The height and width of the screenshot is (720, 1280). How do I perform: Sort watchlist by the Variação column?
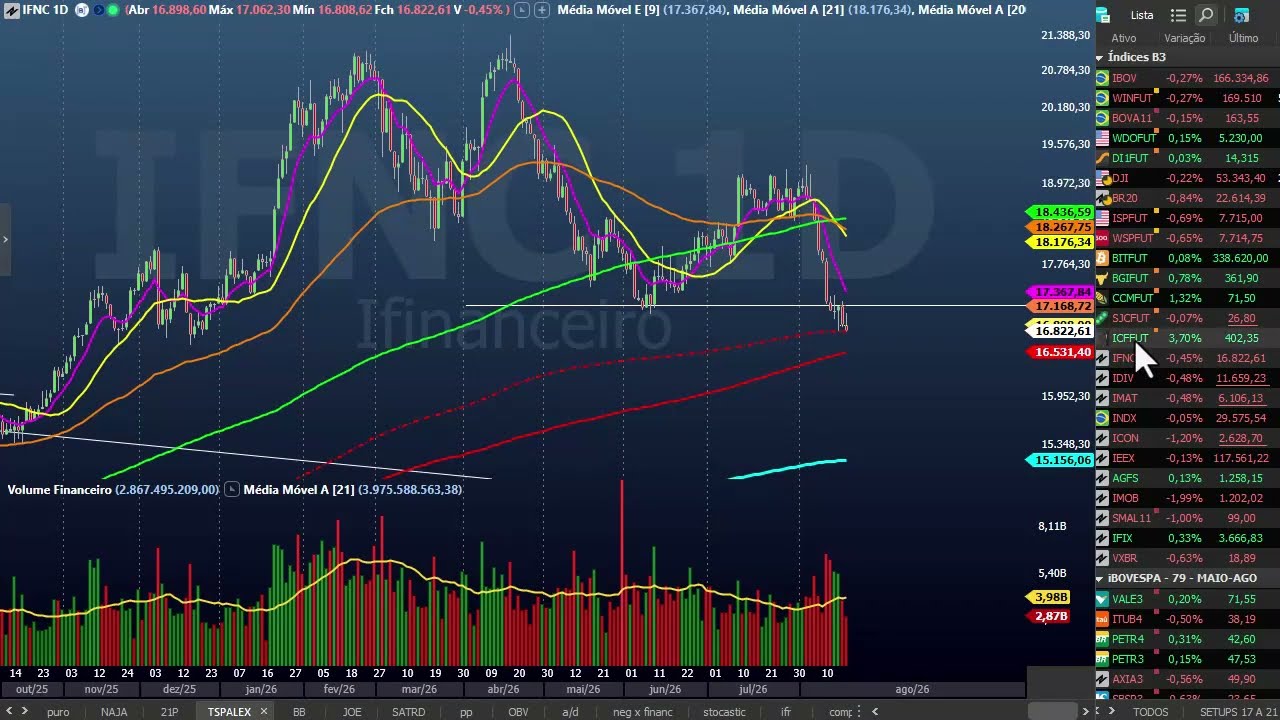(1185, 38)
